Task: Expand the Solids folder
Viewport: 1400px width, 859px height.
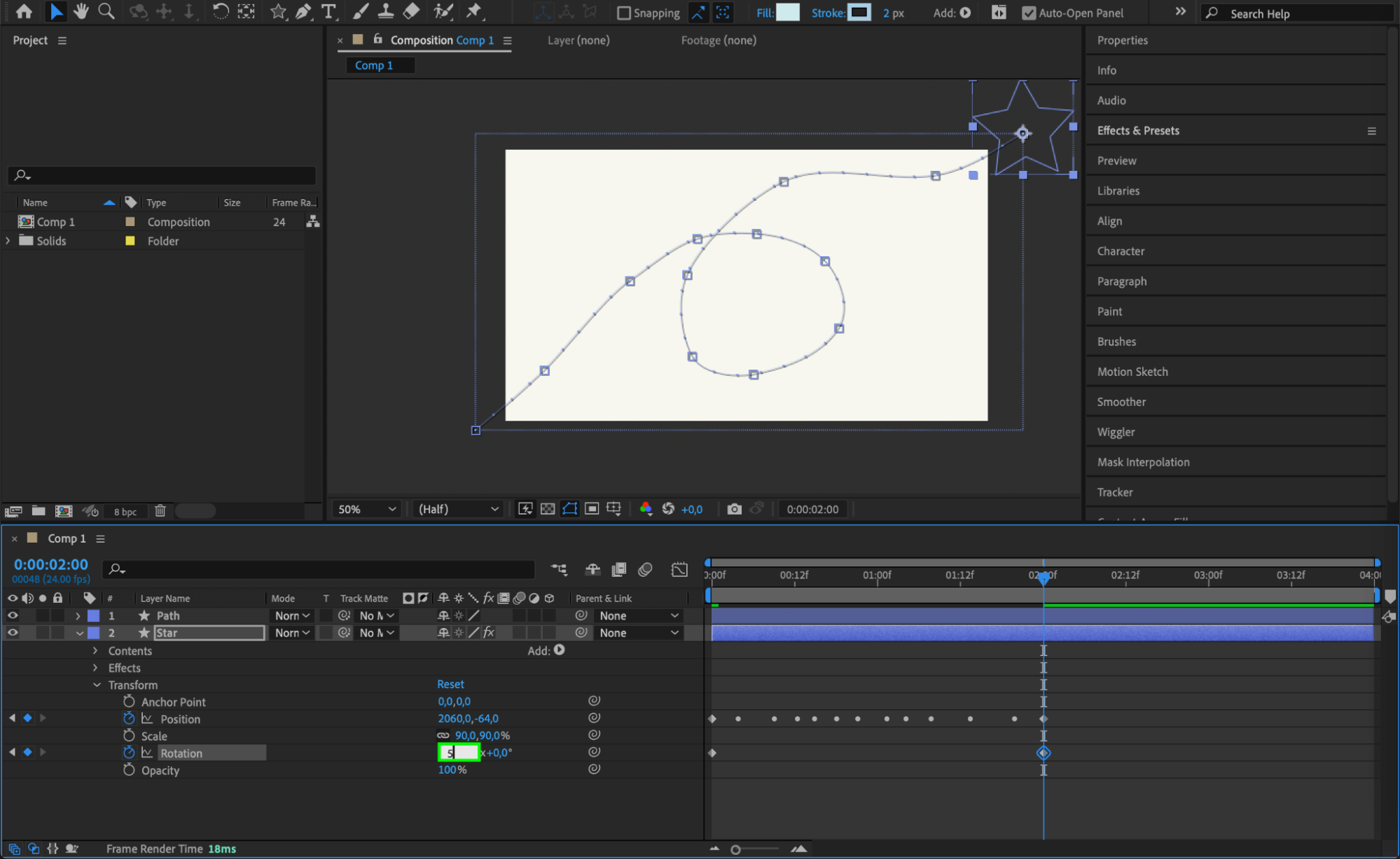Action: pos(8,240)
